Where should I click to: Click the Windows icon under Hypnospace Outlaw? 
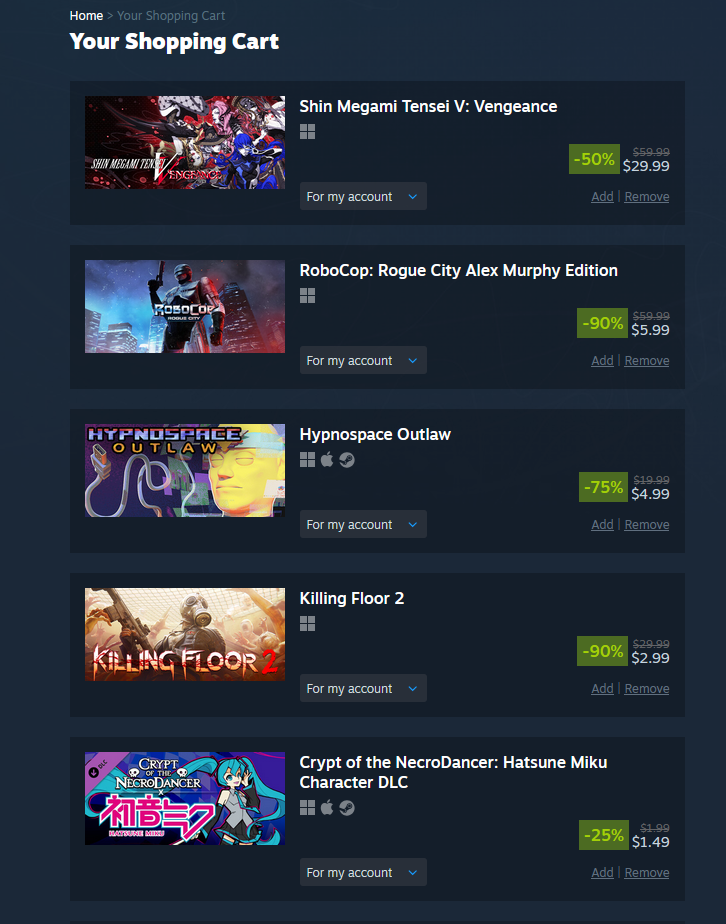[x=307, y=460]
